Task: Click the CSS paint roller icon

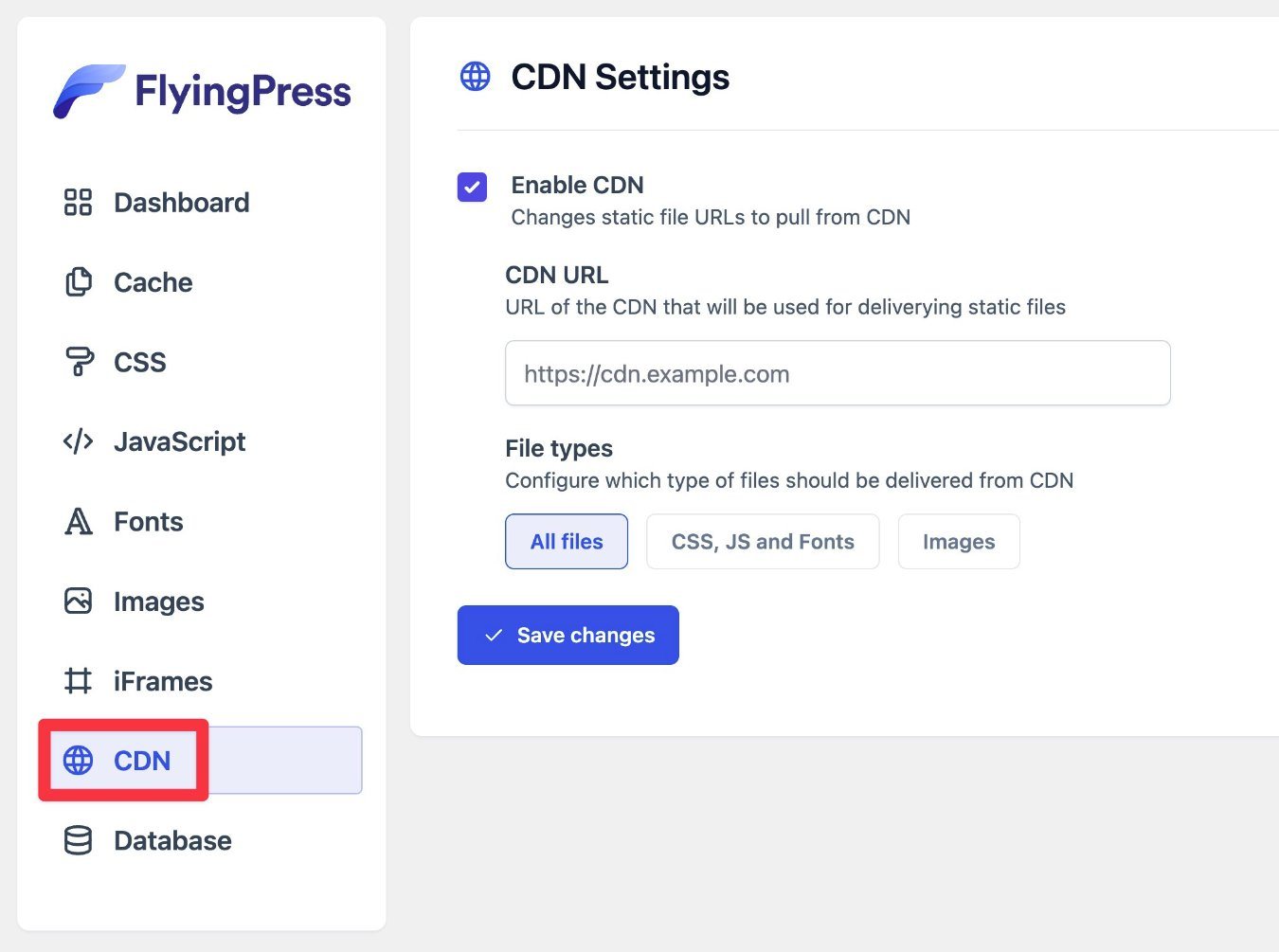Action: click(79, 362)
